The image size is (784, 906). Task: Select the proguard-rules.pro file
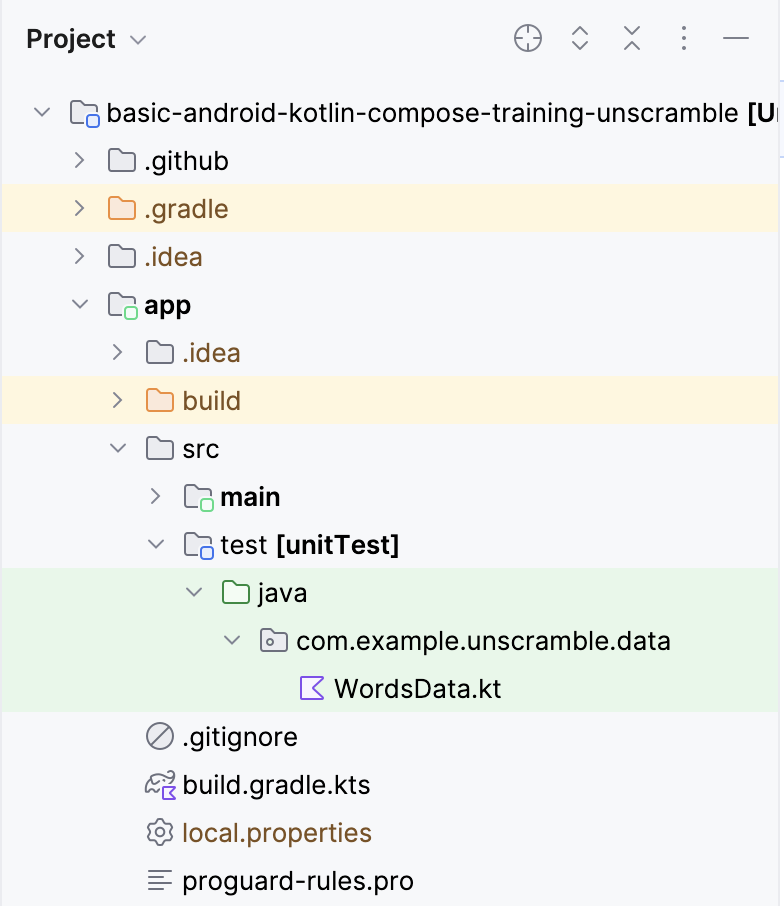297,881
